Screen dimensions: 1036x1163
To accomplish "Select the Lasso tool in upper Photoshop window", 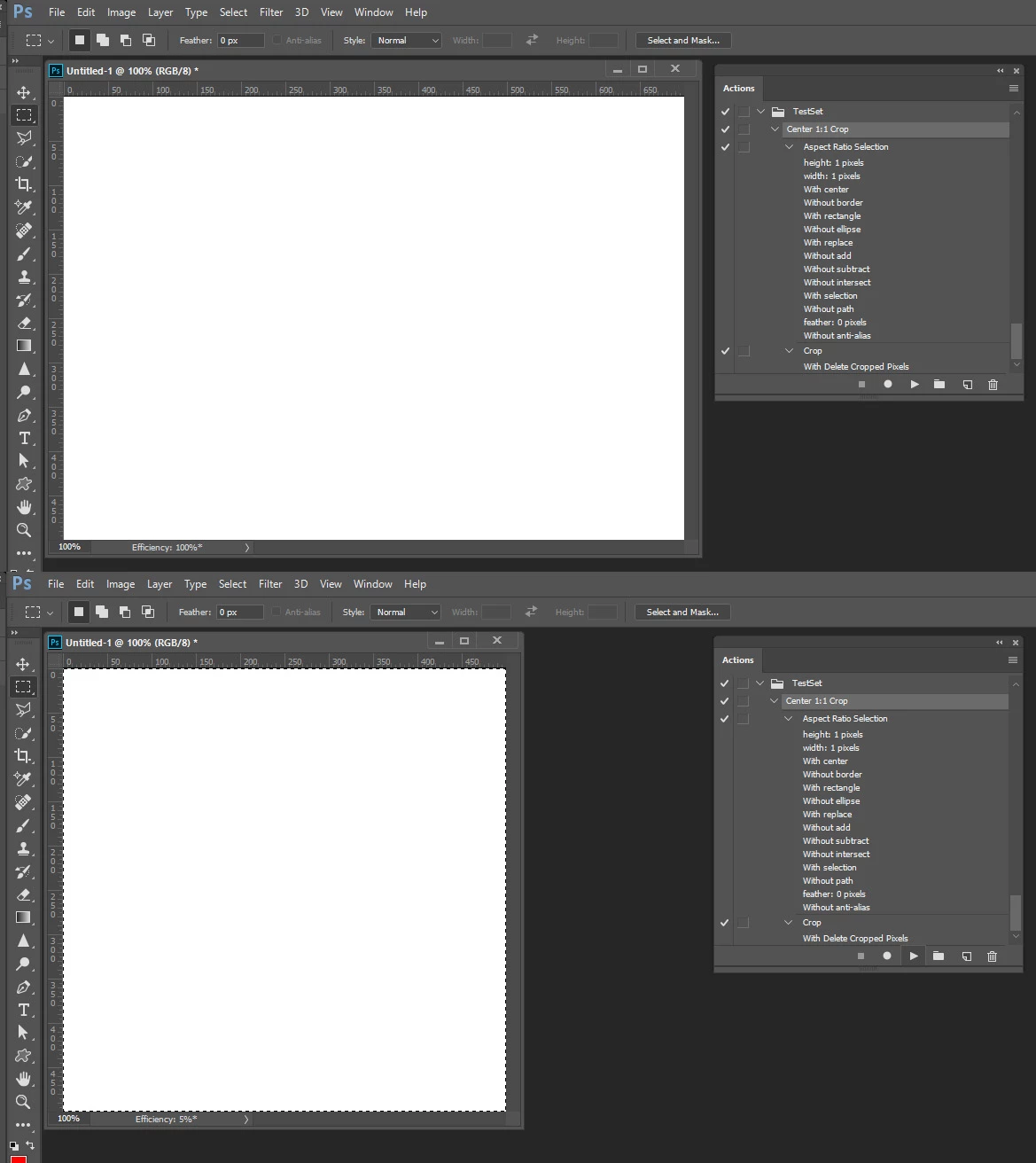I will [x=24, y=137].
